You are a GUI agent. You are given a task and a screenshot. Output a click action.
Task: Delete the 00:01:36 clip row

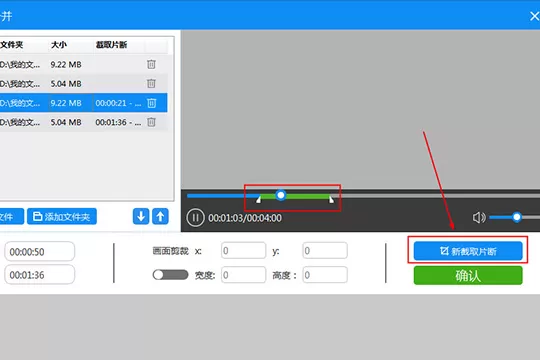pos(151,122)
